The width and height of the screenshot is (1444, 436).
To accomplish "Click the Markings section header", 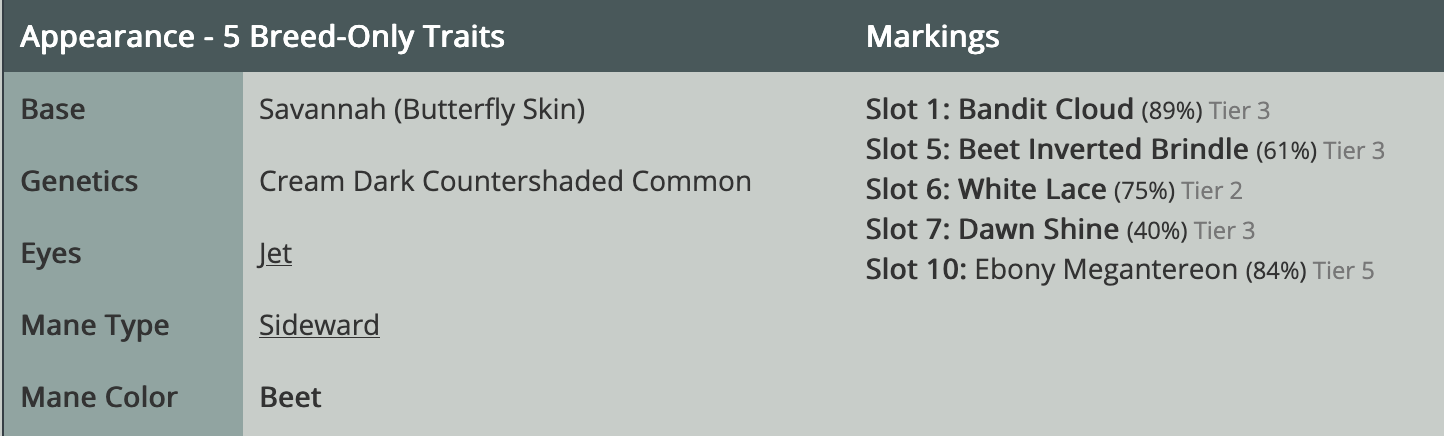I will 932,38.
